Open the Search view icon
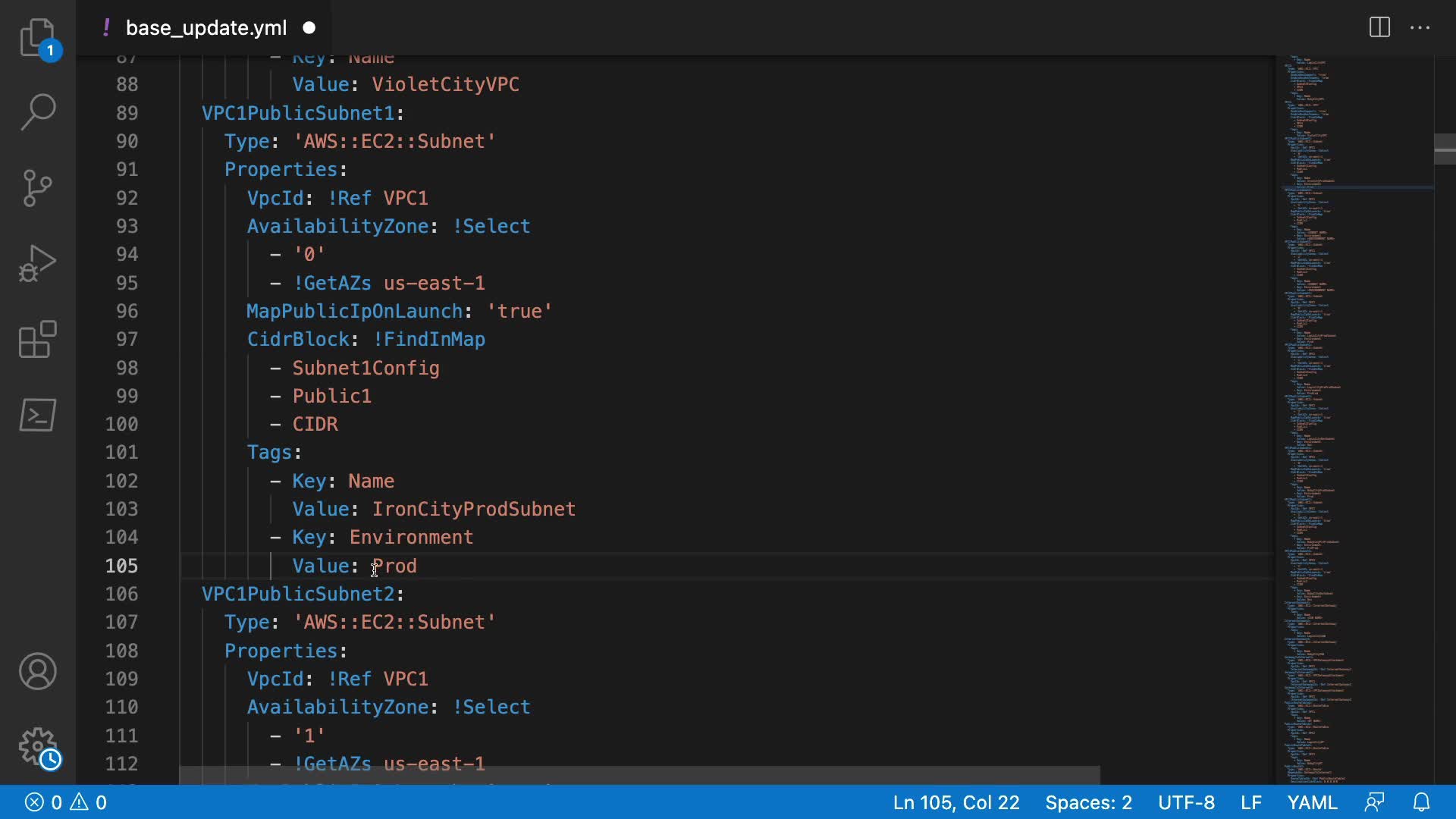The width and height of the screenshot is (1456, 819). click(37, 112)
